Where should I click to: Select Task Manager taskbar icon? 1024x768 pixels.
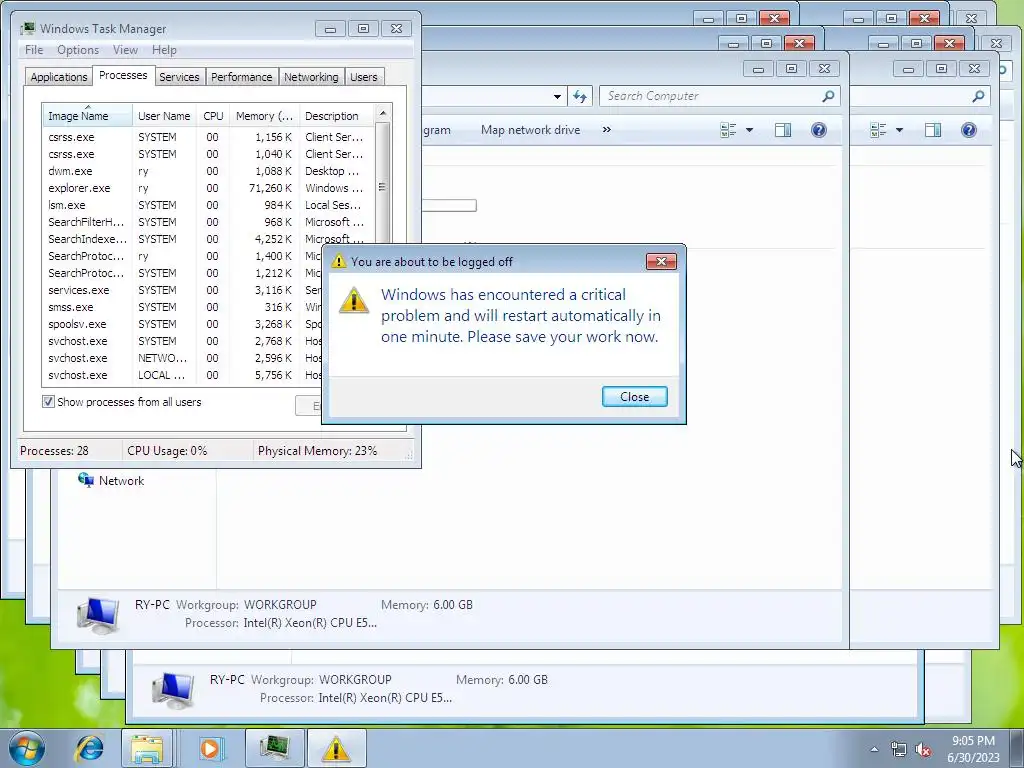pyautogui.click(x=275, y=748)
